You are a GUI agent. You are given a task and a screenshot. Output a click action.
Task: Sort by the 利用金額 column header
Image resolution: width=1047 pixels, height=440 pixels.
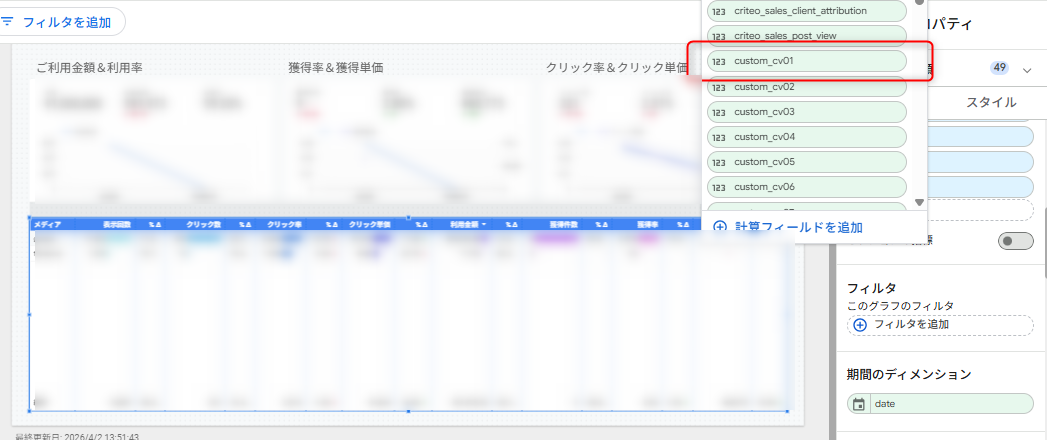coord(468,225)
